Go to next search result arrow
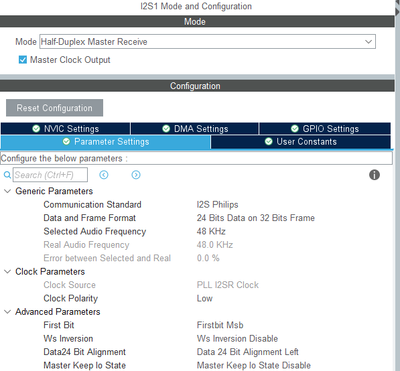This screenshot has height=371, width=400. pos(136,175)
